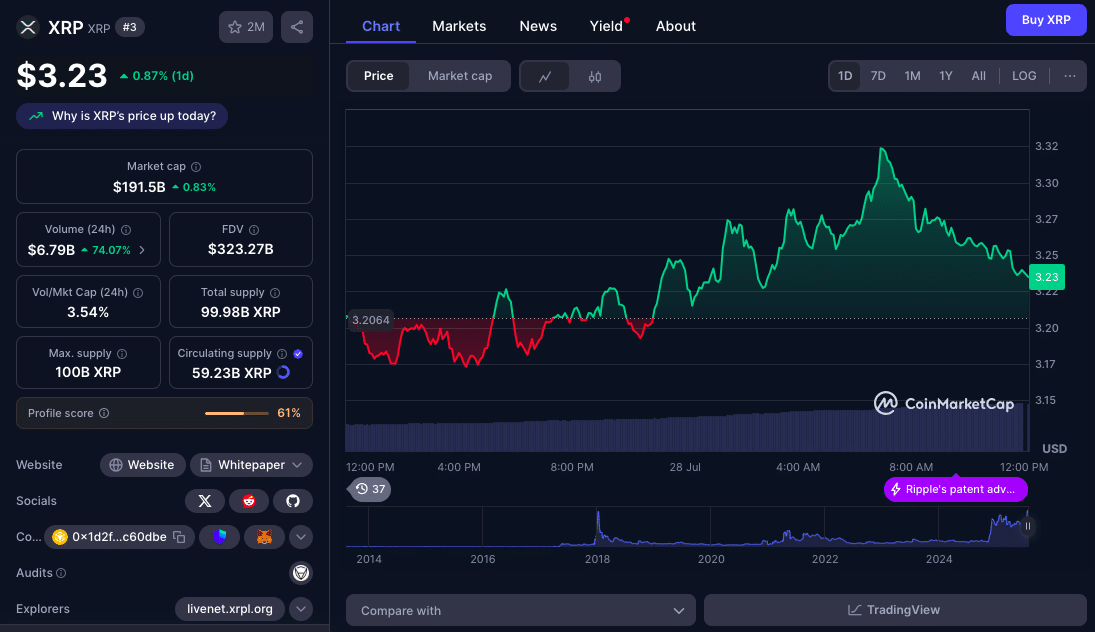
Task: Click the profile score 61% progress bar
Action: pos(237,413)
